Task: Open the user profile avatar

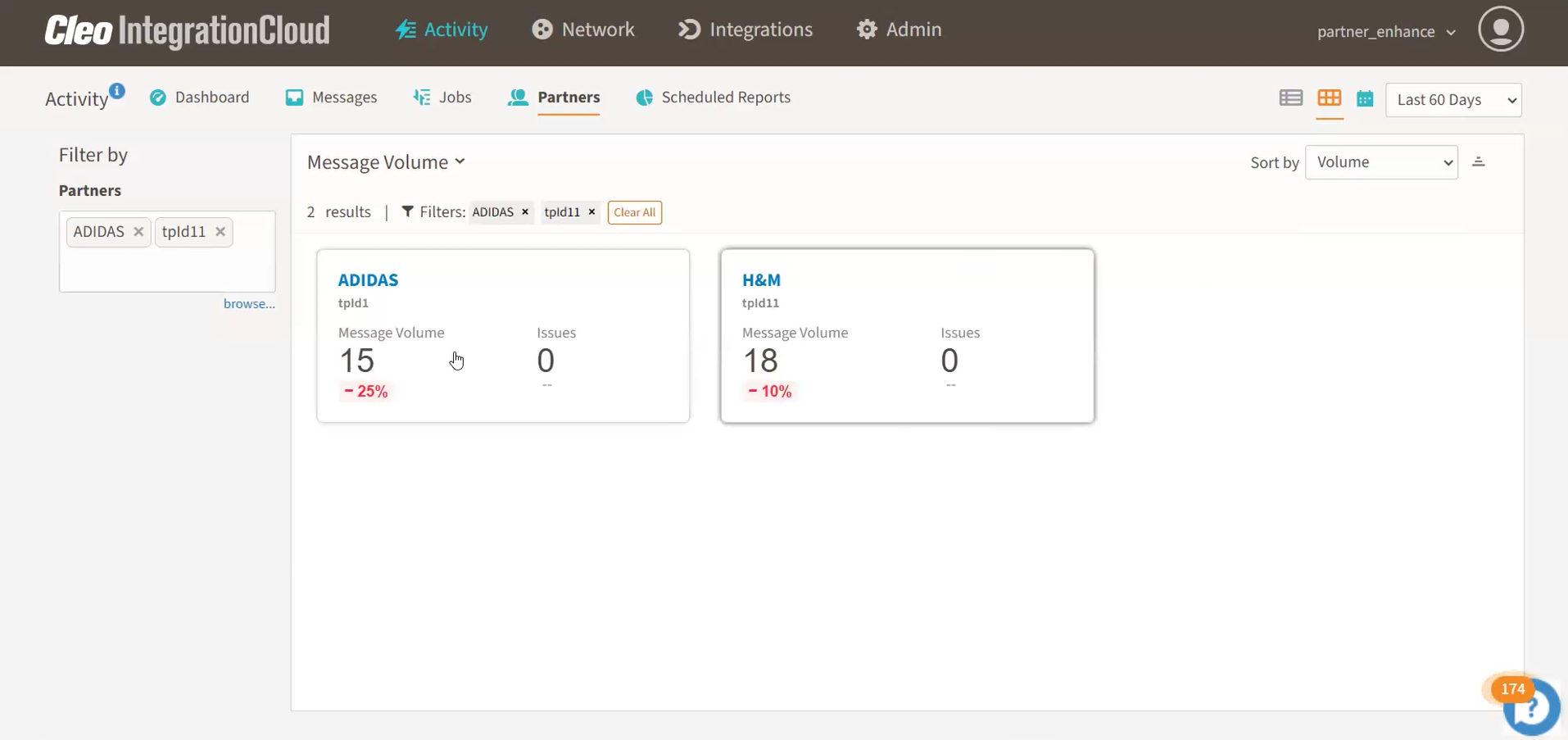Action: (1500, 30)
